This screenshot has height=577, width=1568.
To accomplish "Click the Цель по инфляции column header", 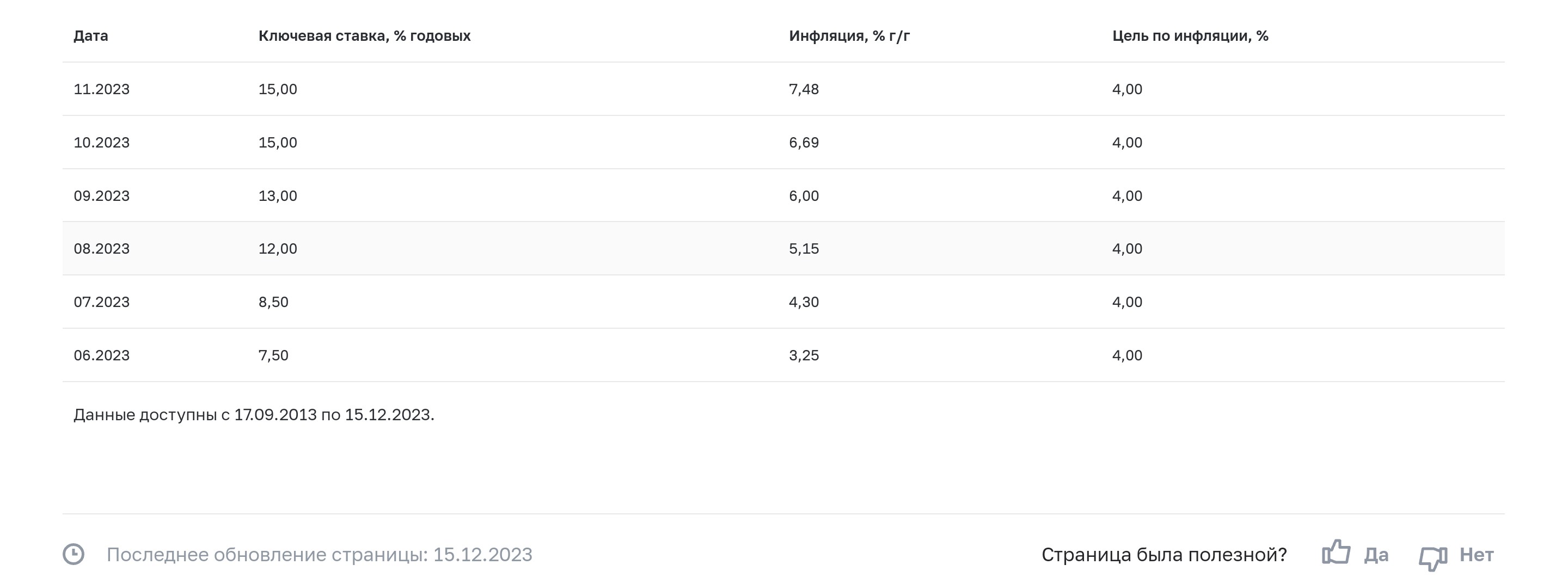I will (x=1190, y=36).
